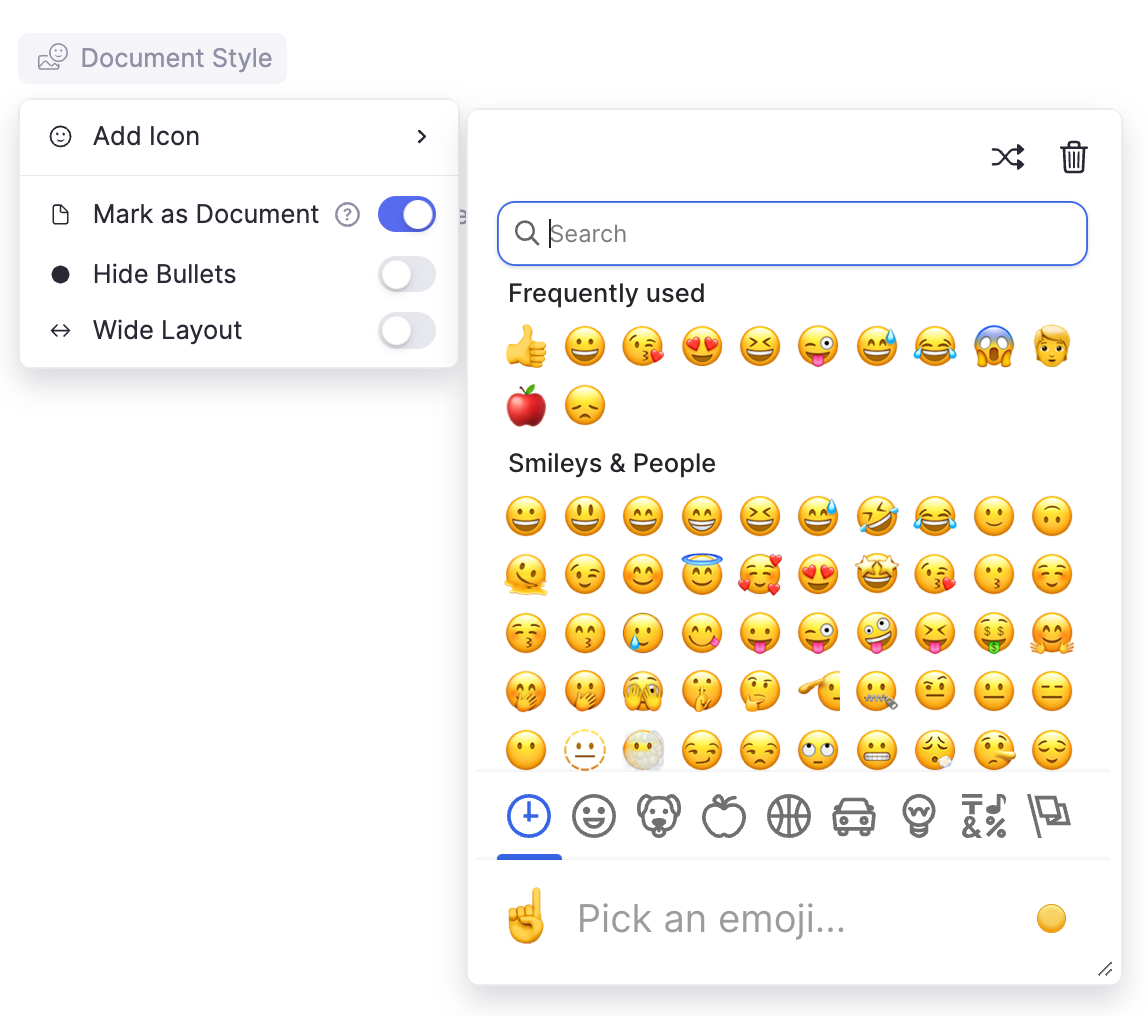Disable the Mark as Document toggle
1148x1016 pixels.
pos(407,214)
